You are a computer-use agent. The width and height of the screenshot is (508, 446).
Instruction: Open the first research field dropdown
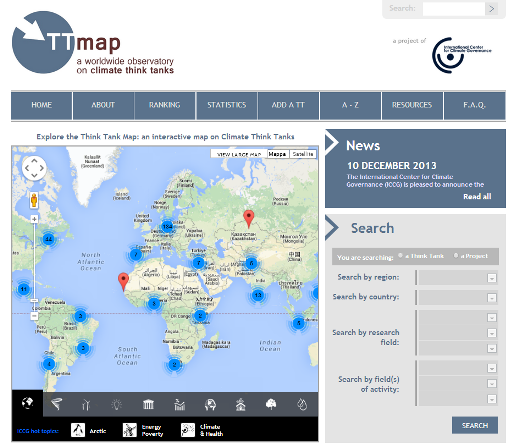click(x=457, y=317)
